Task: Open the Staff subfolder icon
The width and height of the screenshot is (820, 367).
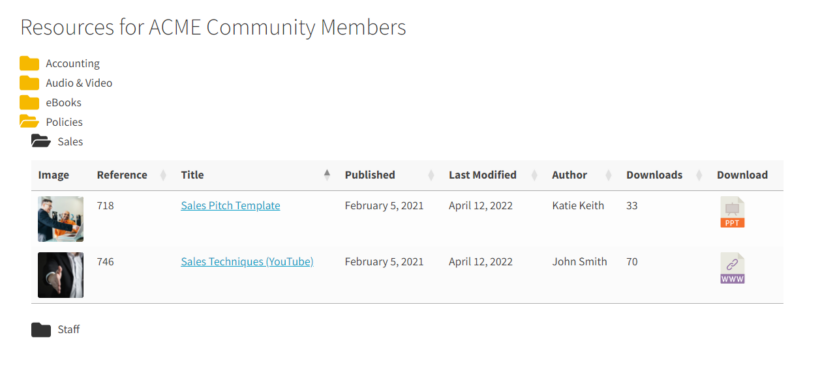Action: [x=41, y=329]
